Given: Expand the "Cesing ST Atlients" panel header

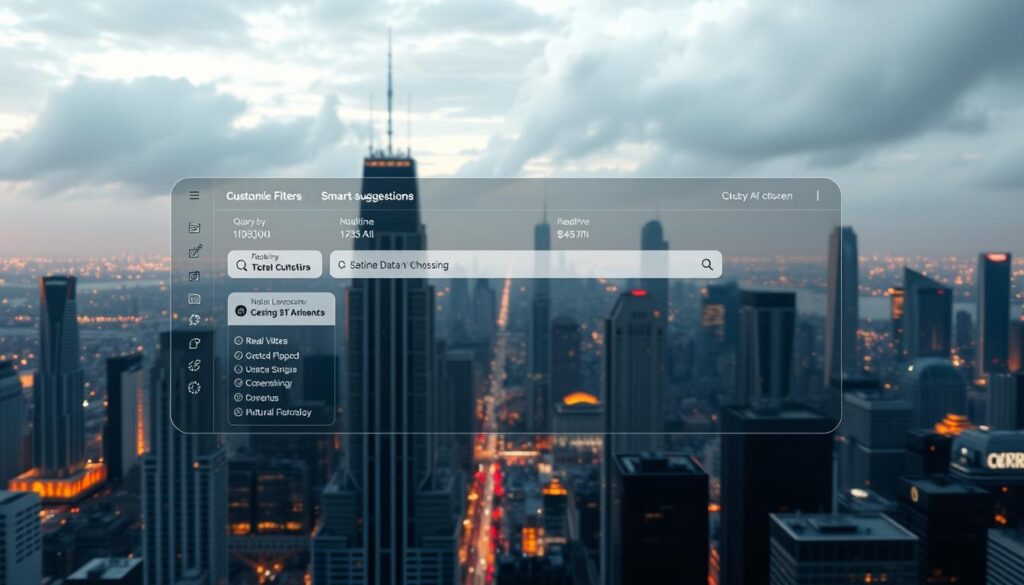Looking at the screenshot, I should (281, 312).
